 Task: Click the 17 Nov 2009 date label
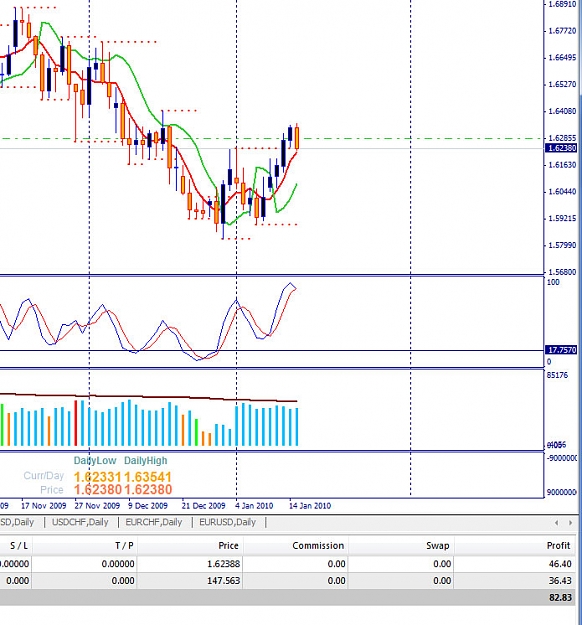pyautogui.click(x=44, y=506)
